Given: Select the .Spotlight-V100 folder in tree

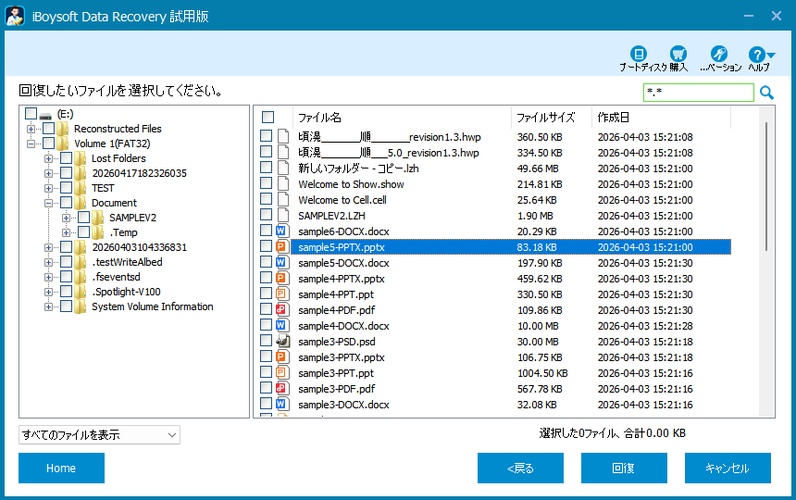Looking at the screenshot, I should coord(126,292).
